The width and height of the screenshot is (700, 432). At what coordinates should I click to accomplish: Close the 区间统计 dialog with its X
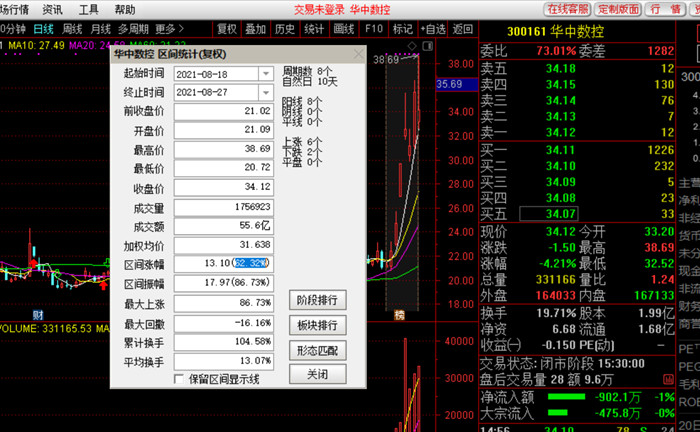coord(358,54)
